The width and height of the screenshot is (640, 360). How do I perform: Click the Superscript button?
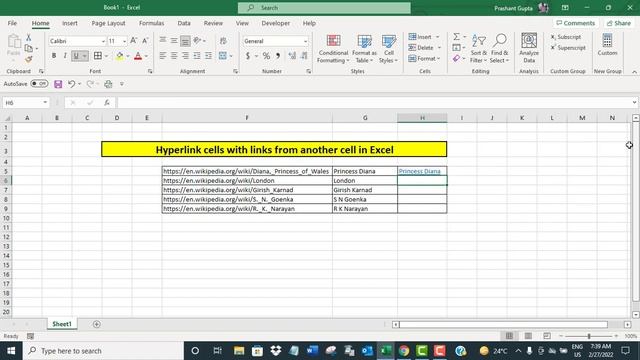[568, 48]
